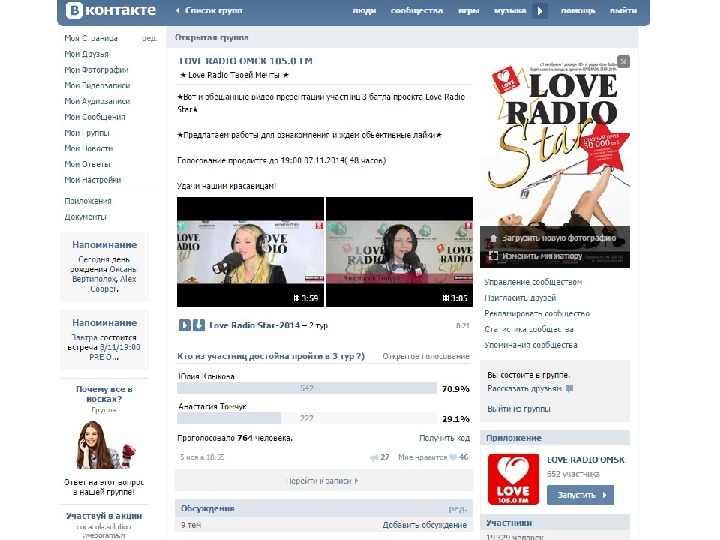The image size is (720, 540).
Task: Click выйти to log out
Action: click(x=623, y=11)
